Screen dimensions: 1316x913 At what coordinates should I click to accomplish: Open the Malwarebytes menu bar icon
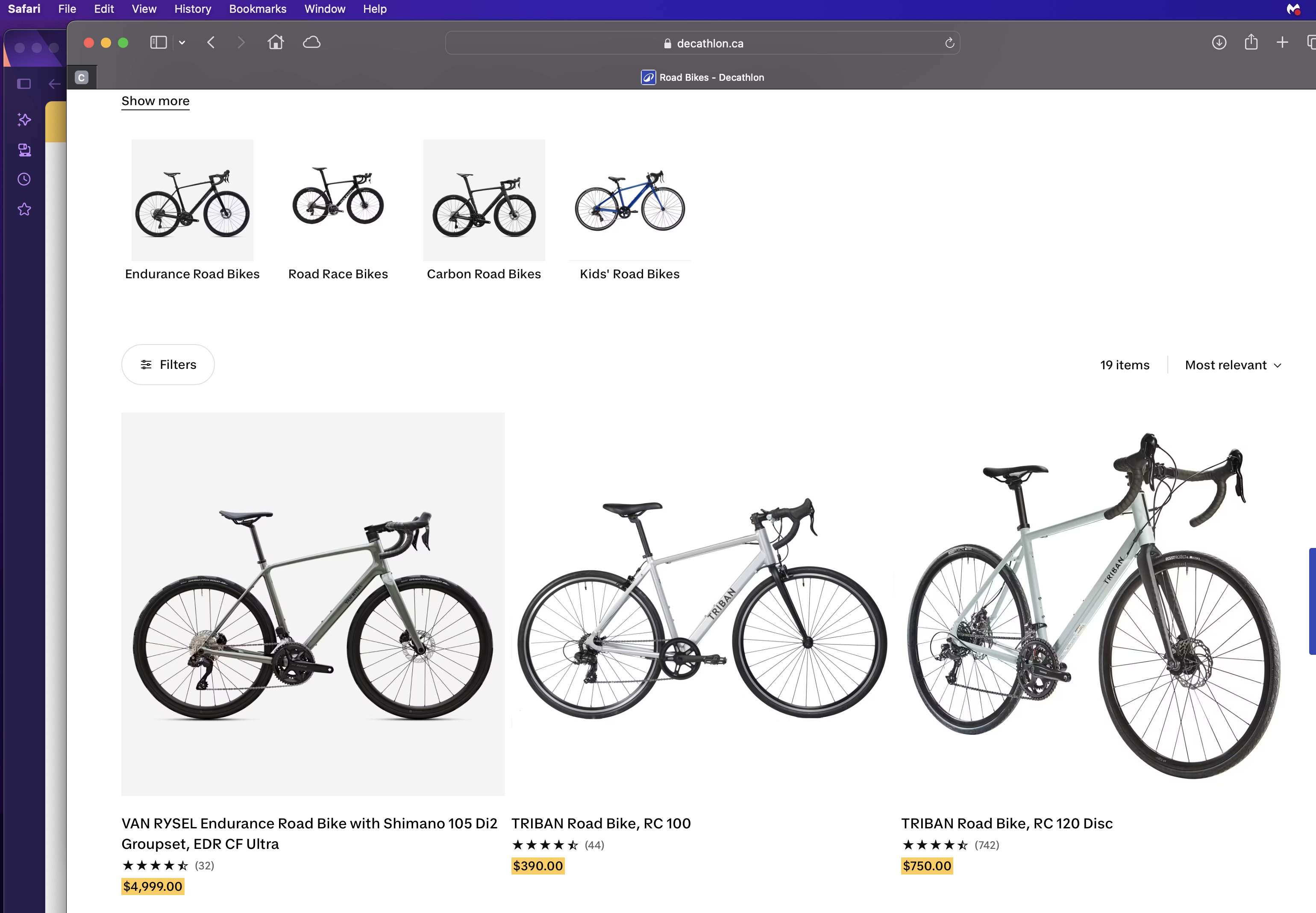1294,9
